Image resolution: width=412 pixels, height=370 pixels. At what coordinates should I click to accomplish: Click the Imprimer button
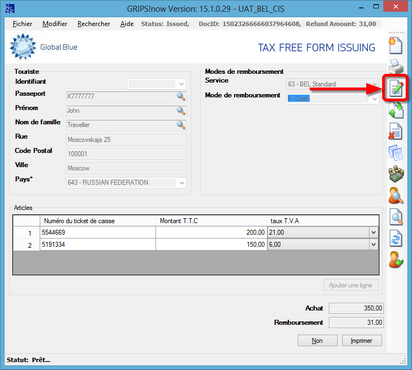(362, 340)
